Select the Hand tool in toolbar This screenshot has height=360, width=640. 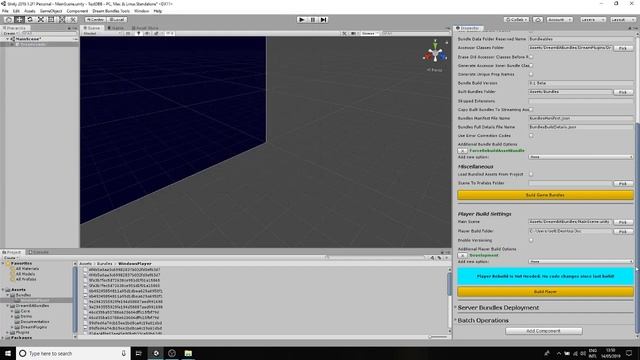tap(9, 20)
